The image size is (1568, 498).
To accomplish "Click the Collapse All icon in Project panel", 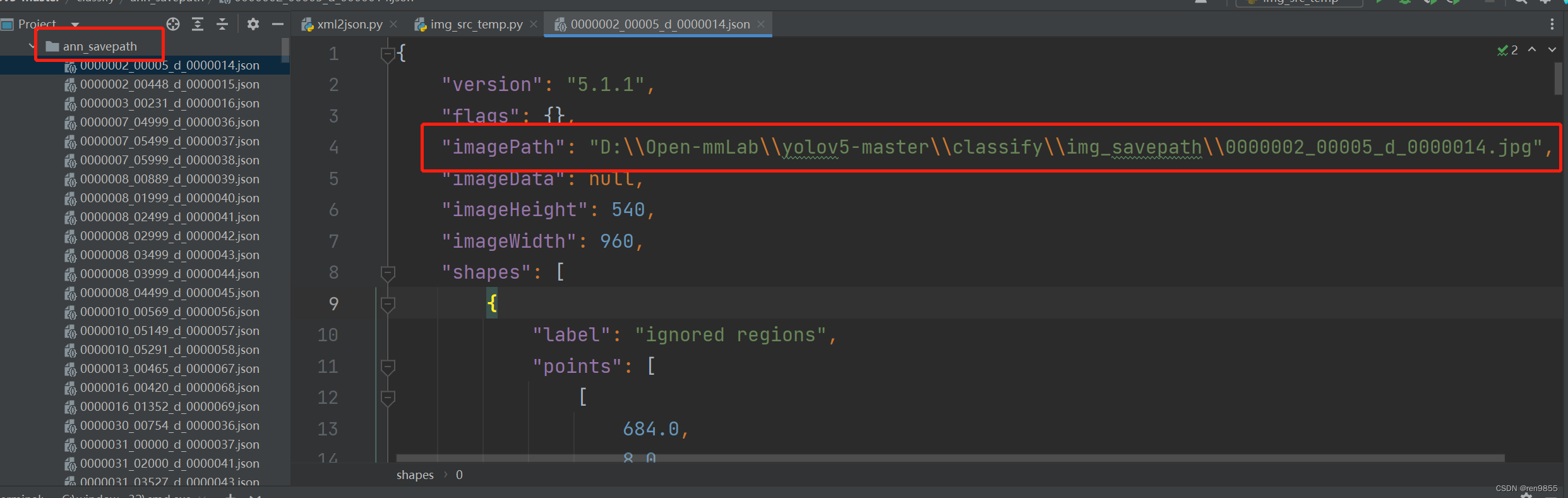I will pyautogui.click(x=222, y=24).
